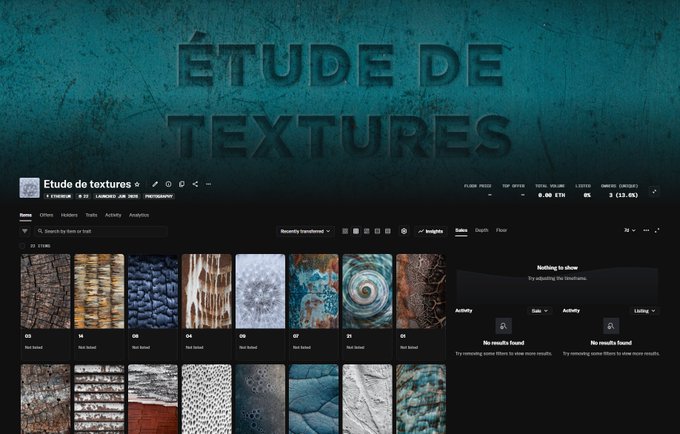Open the blue leaf veins texture thumbnail
Screen dimensions: 680x434
(314, 399)
